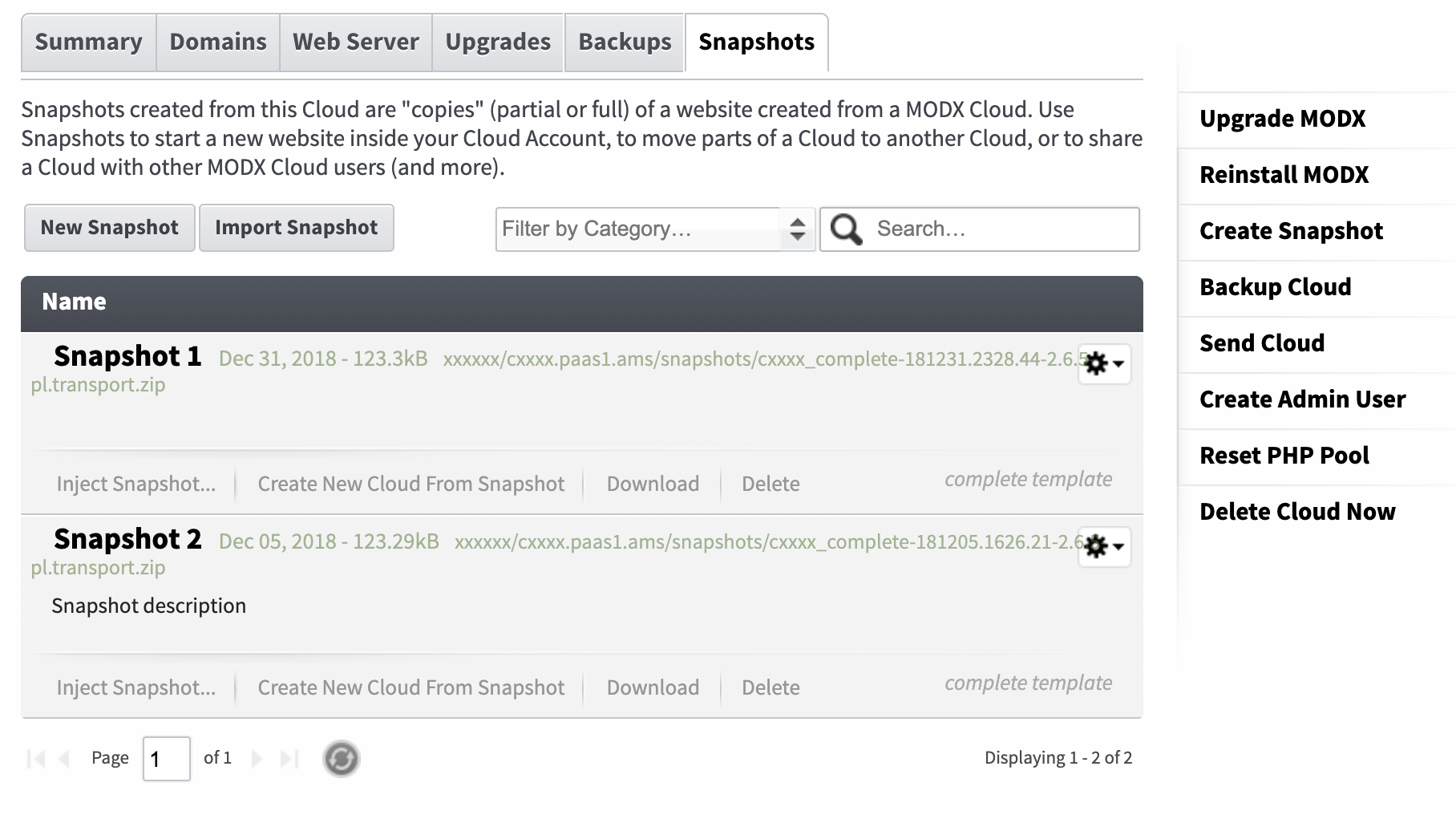Select Create Snapshot in sidebar
The image size is (1456, 823).
pos(1292,231)
